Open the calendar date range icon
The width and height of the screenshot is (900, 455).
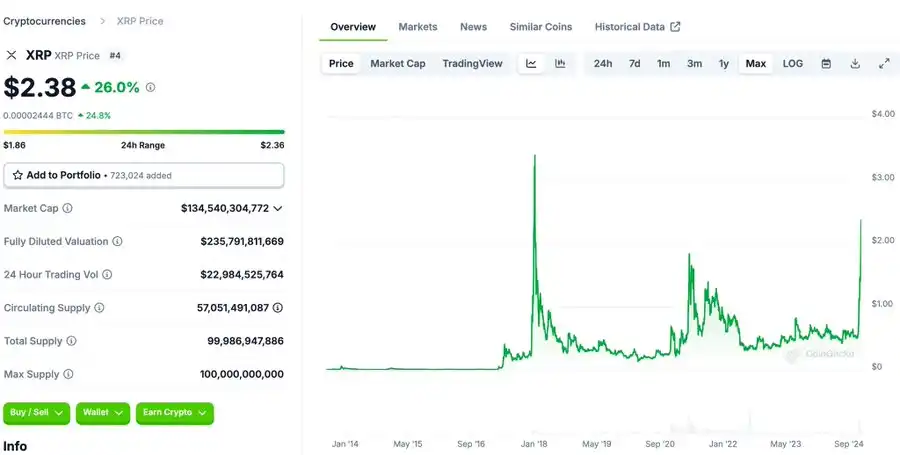[x=826, y=64]
